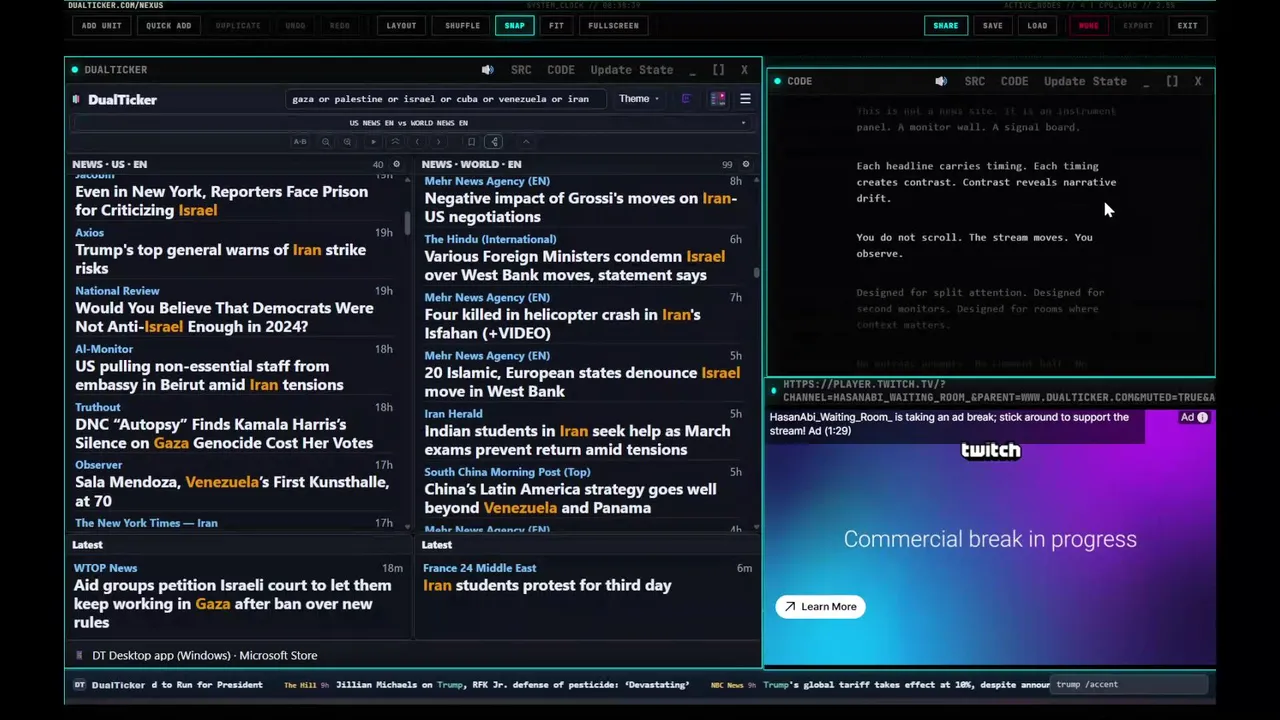Click the DualTicker logo icon
Viewport: 1280px width, 720px height.
(x=77, y=99)
